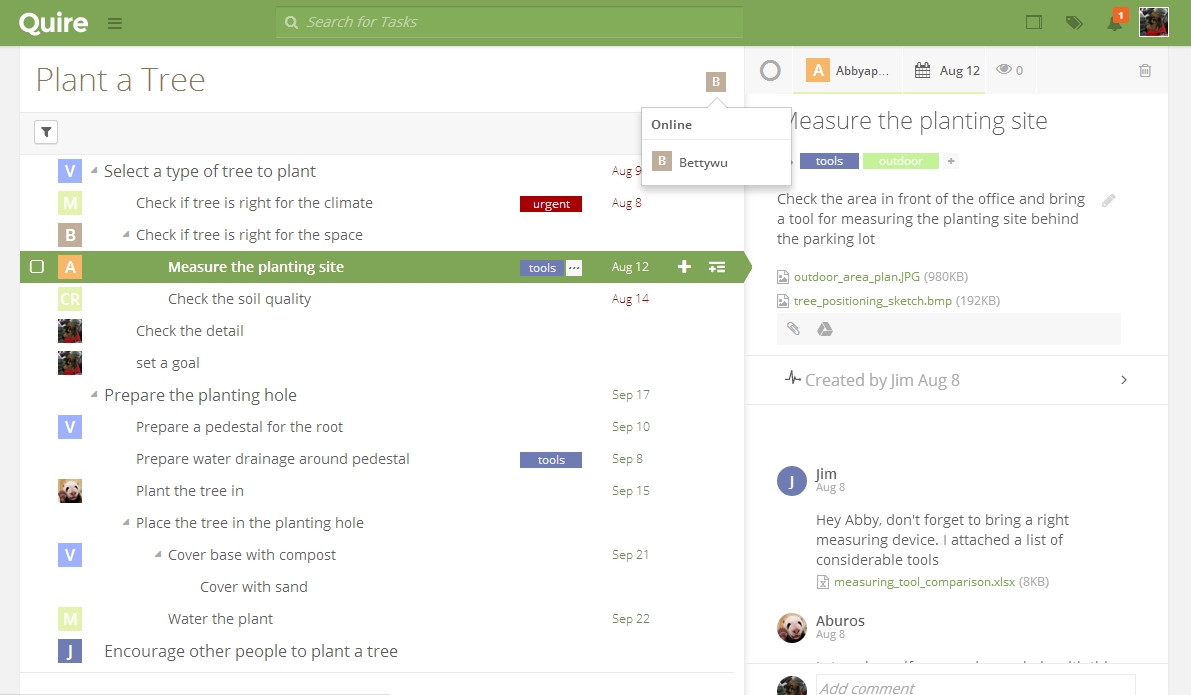
Task: Attach a file with paperclip icon
Action: click(x=793, y=328)
